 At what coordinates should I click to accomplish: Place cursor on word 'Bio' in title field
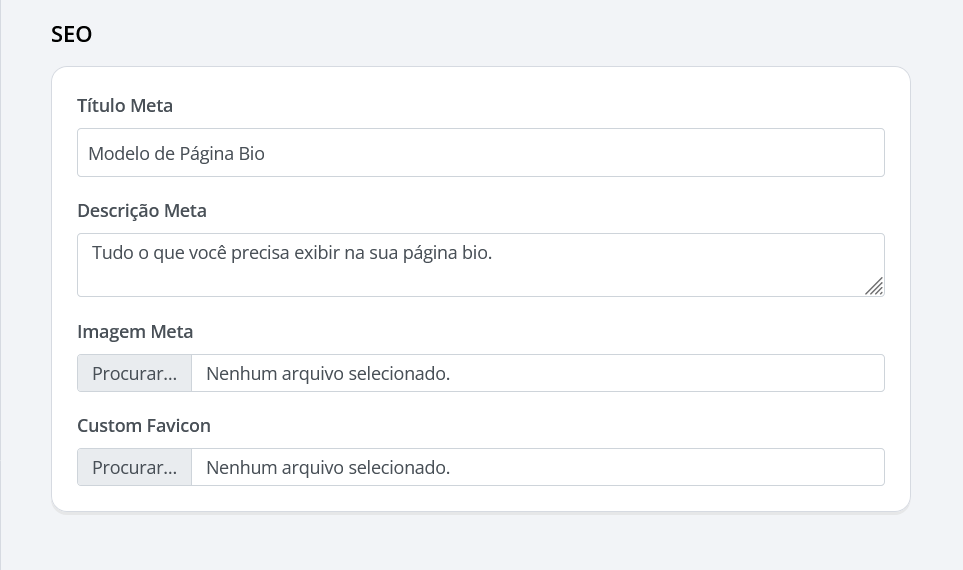pos(251,154)
